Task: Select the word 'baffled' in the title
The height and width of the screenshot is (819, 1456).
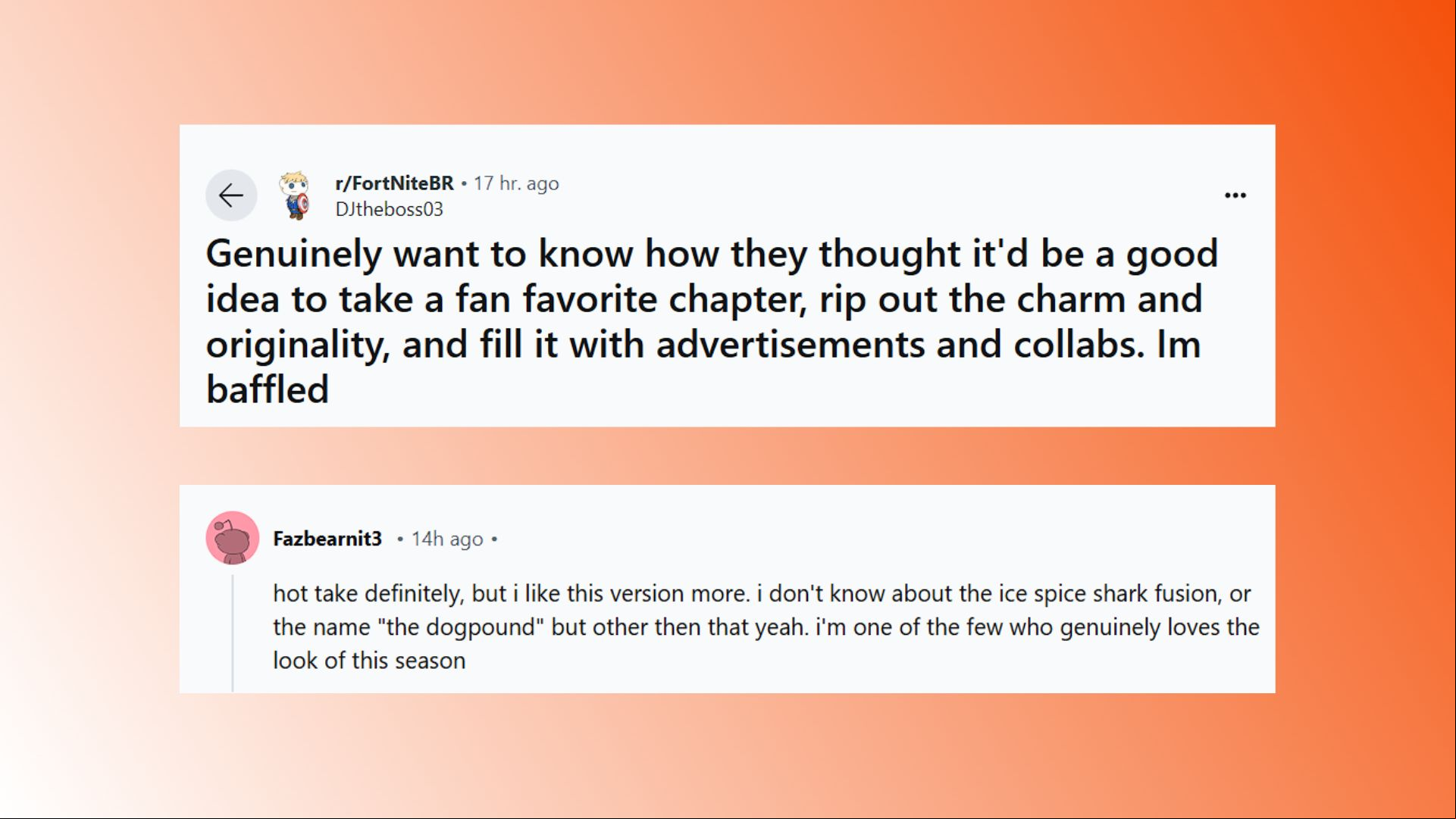Action: click(268, 389)
